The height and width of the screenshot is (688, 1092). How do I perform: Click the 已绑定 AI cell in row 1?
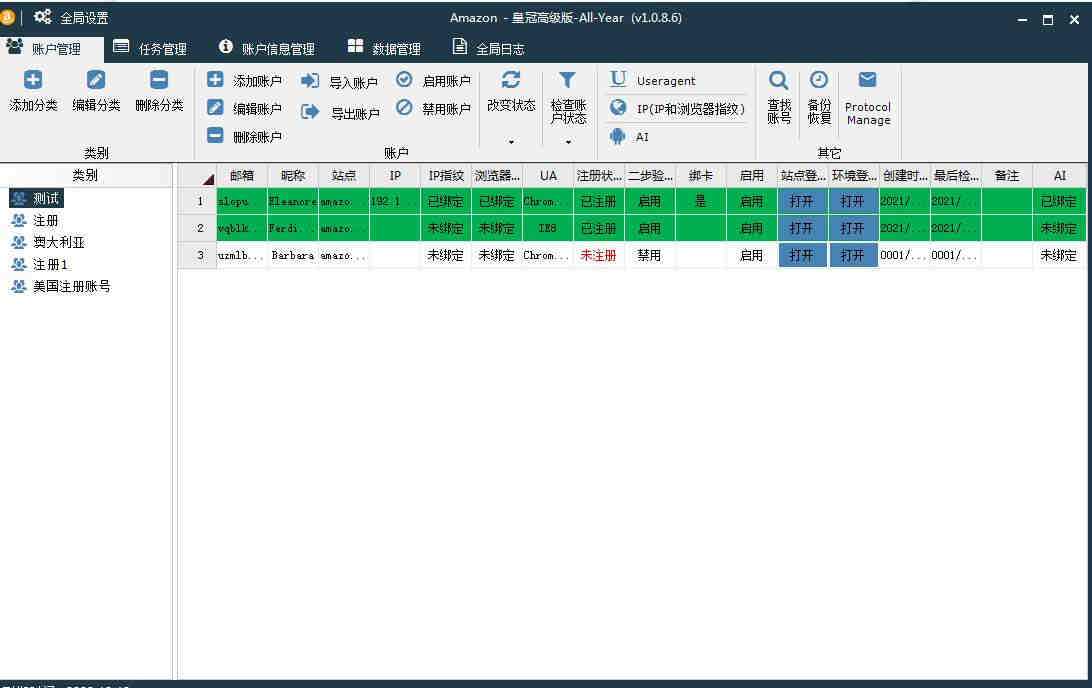(1059, 201)
